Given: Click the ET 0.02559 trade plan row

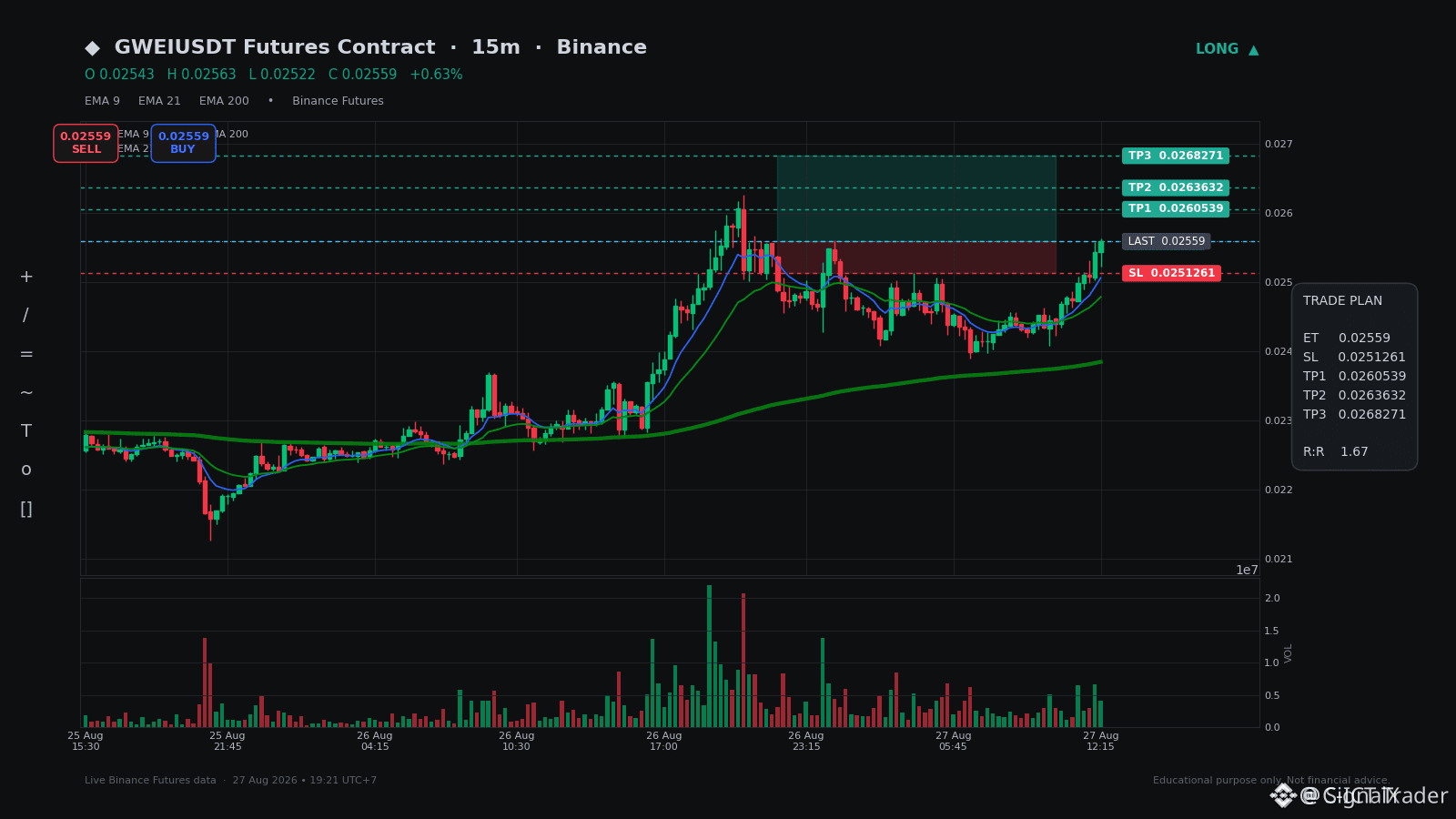Looking at the screenshot, I should [x=1347, y=339].
